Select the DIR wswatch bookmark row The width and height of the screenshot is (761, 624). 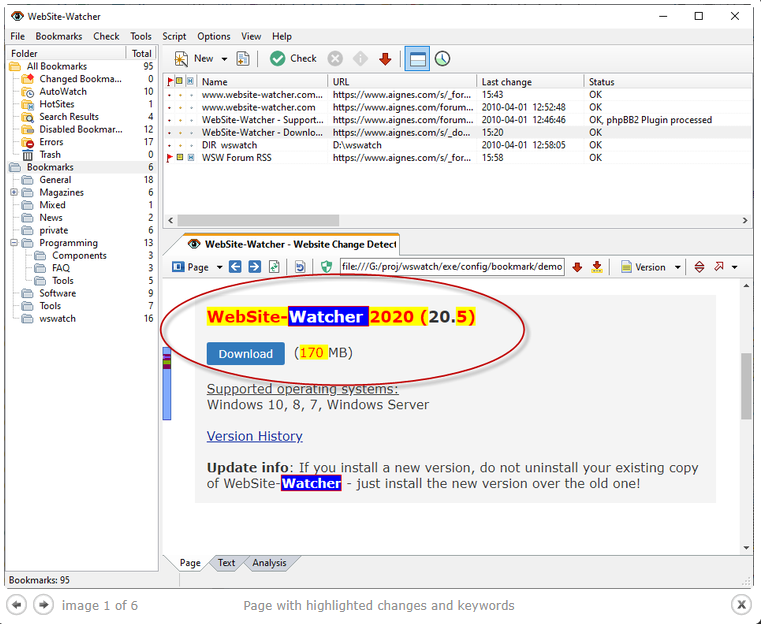[x=458, y=145]
